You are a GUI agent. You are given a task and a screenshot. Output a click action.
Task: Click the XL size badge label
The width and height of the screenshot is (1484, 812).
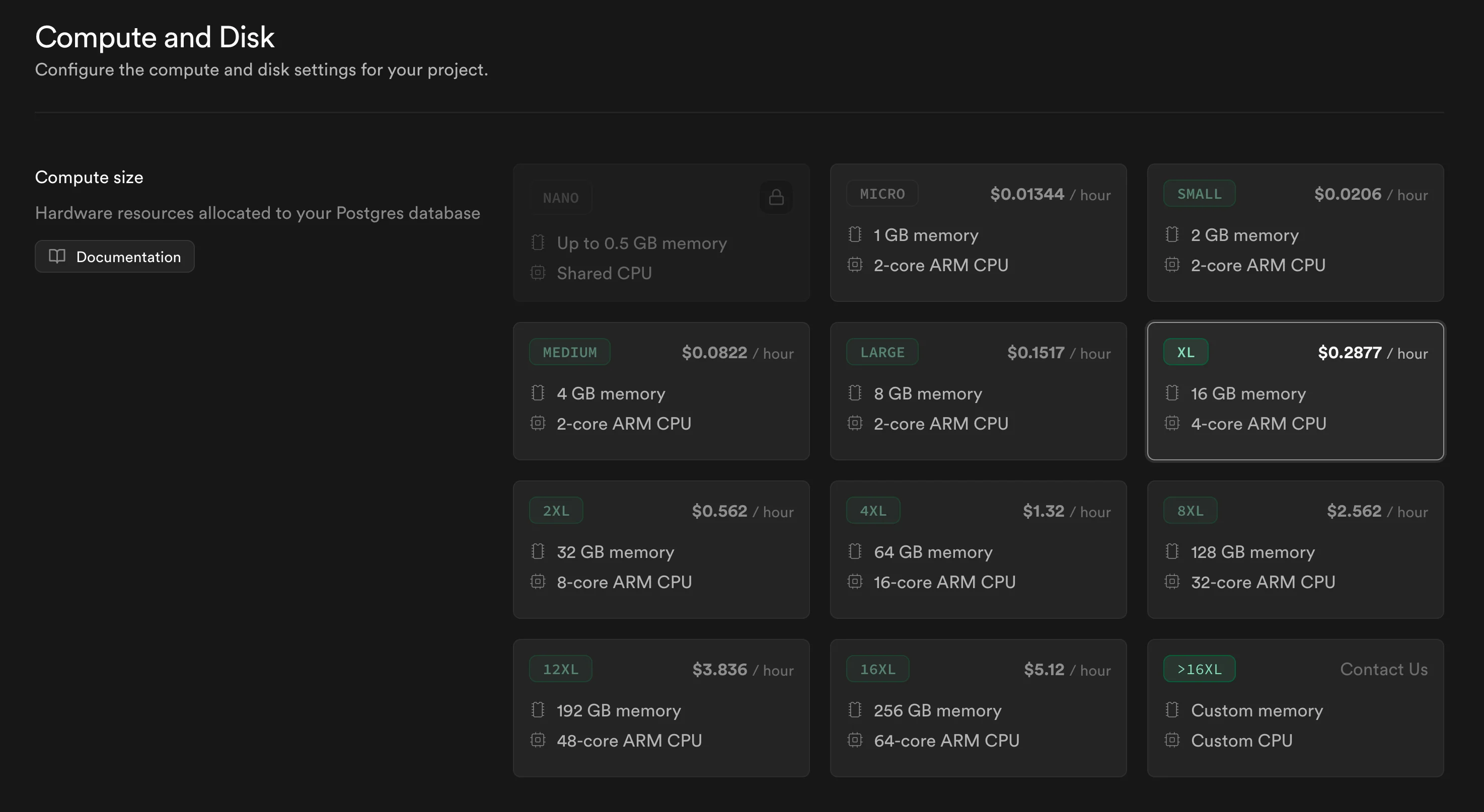(1185, 353)
